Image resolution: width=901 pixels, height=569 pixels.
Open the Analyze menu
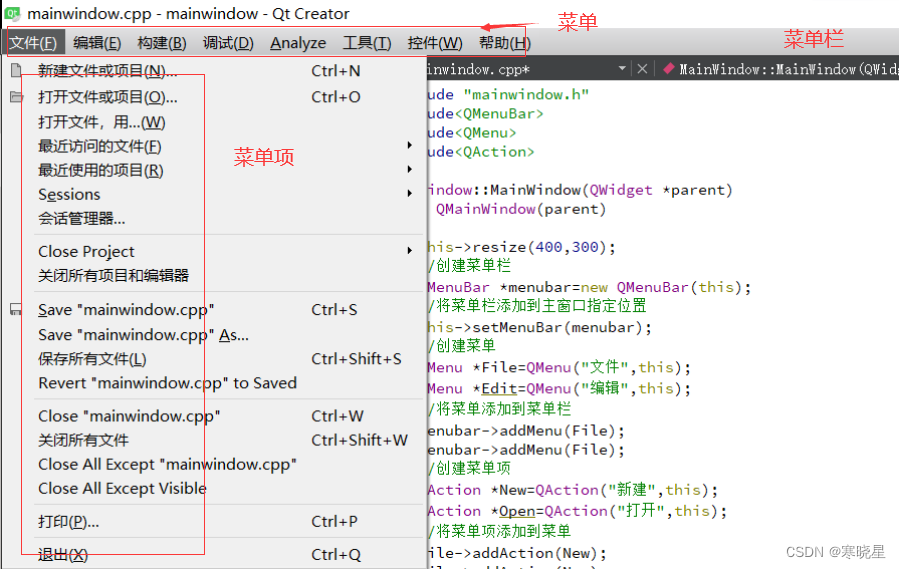298,43
